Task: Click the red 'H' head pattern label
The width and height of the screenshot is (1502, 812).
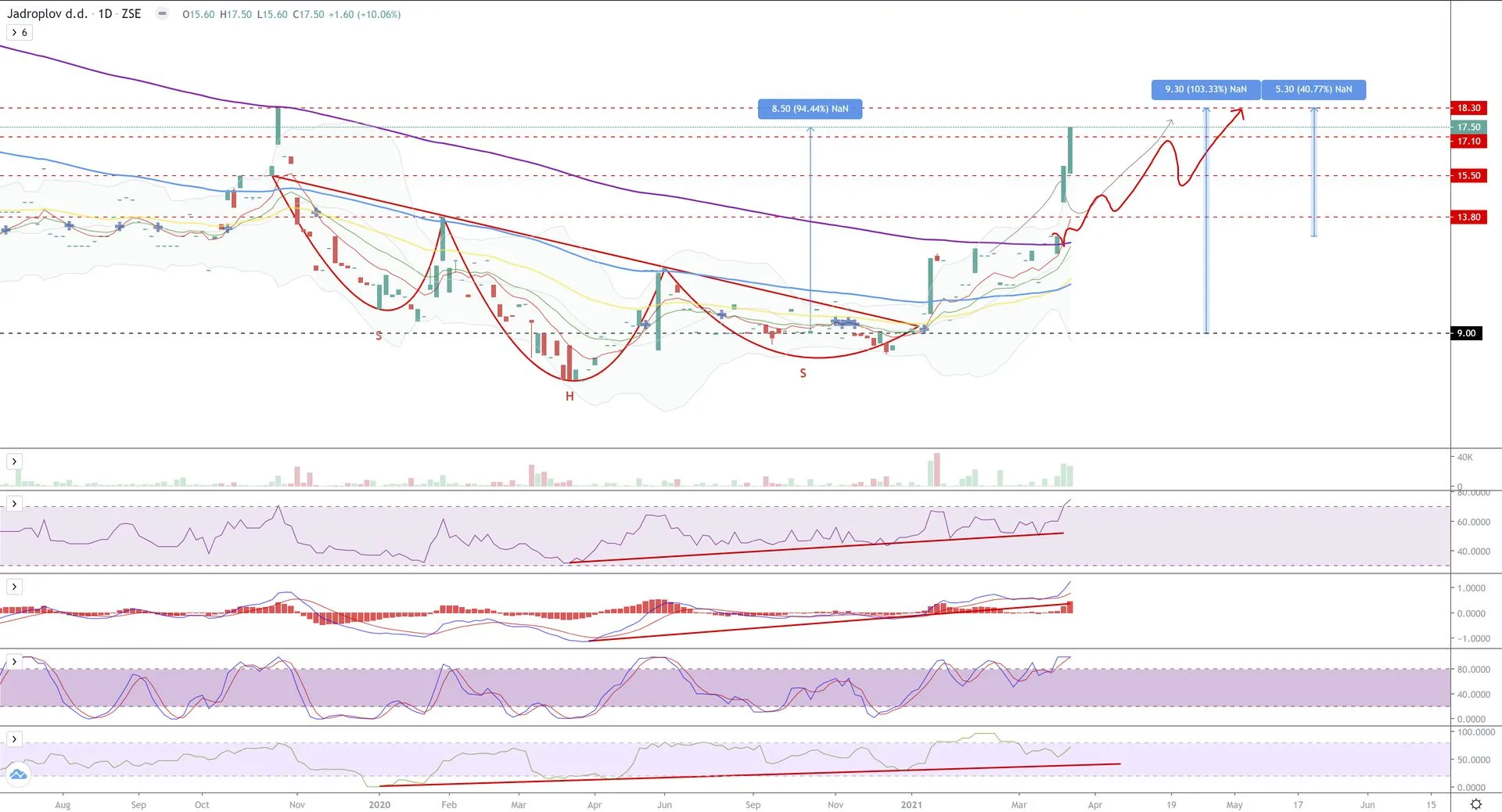Action: (x=570, y=397)
